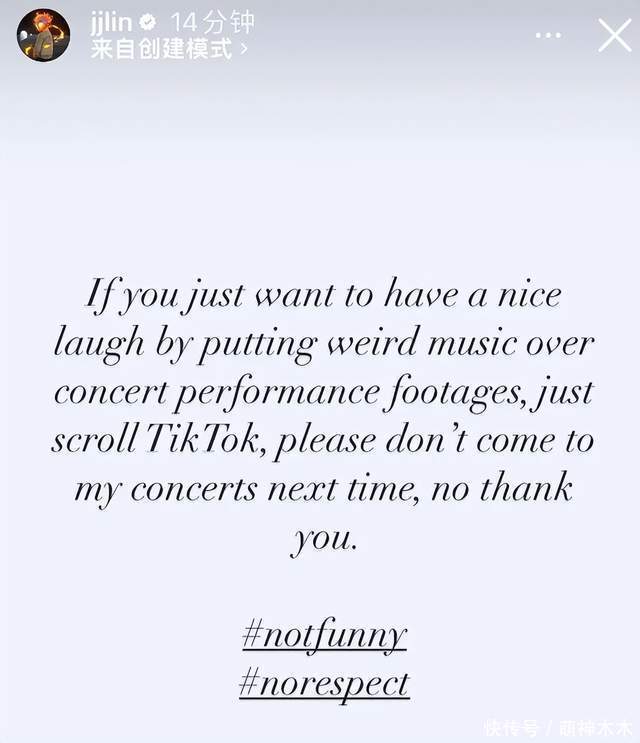Open the 来自创建模式 link
The height and width of the screenshot is (743, 640).
161,49
